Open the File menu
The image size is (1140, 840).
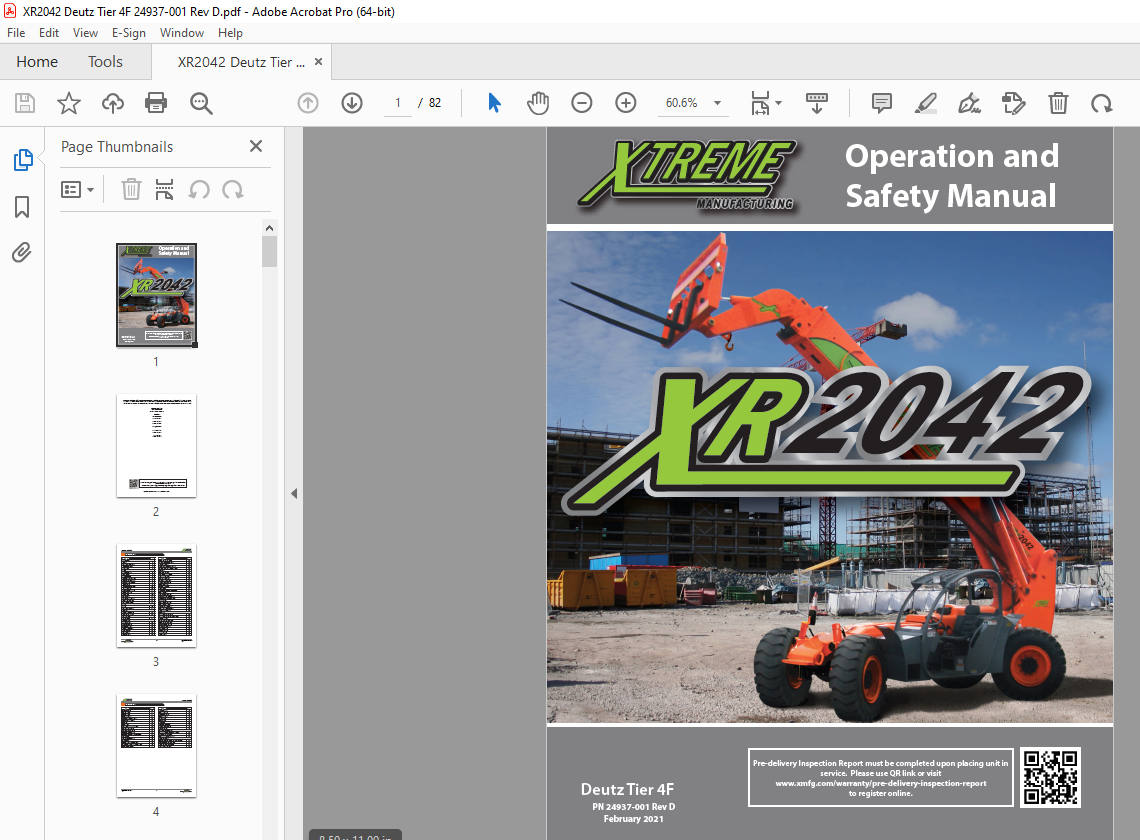[16, 33]
